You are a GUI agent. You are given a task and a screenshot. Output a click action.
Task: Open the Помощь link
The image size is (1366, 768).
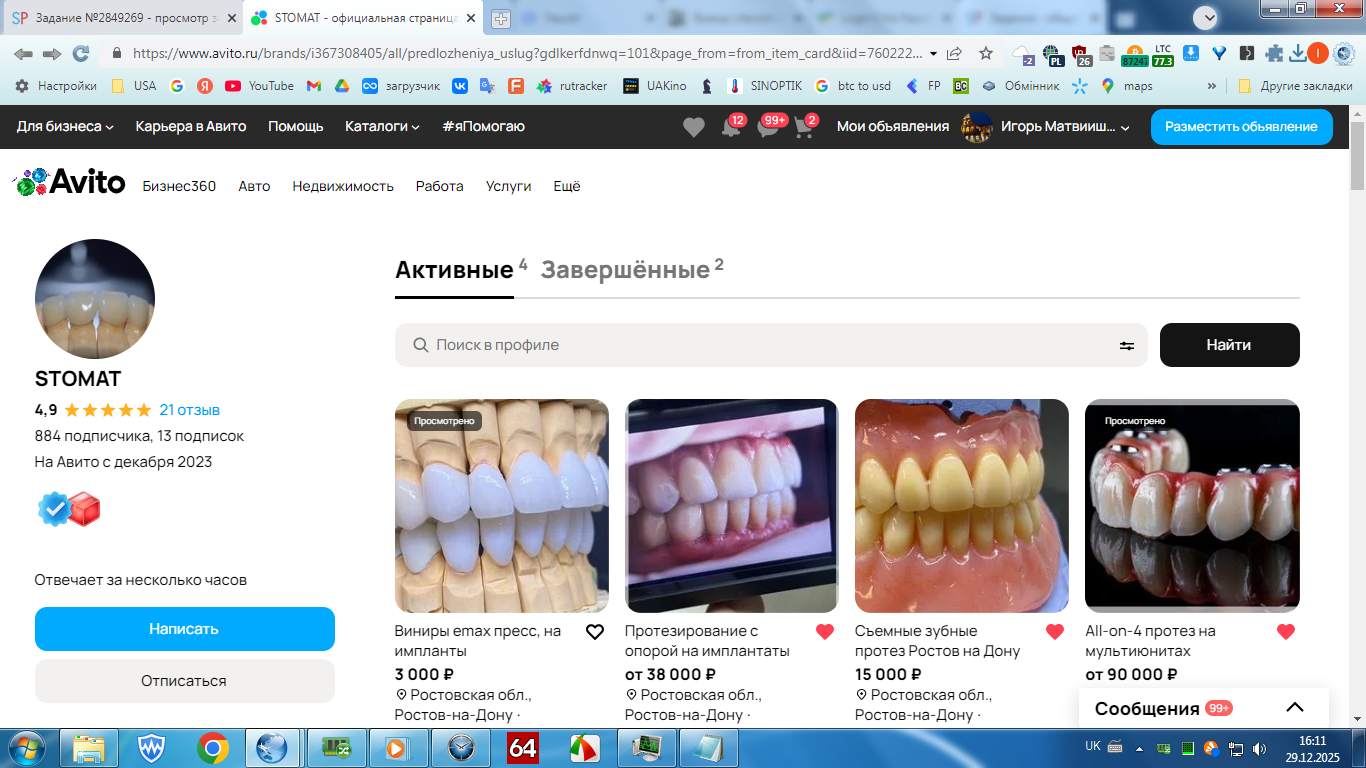click(x=296, y=127)
